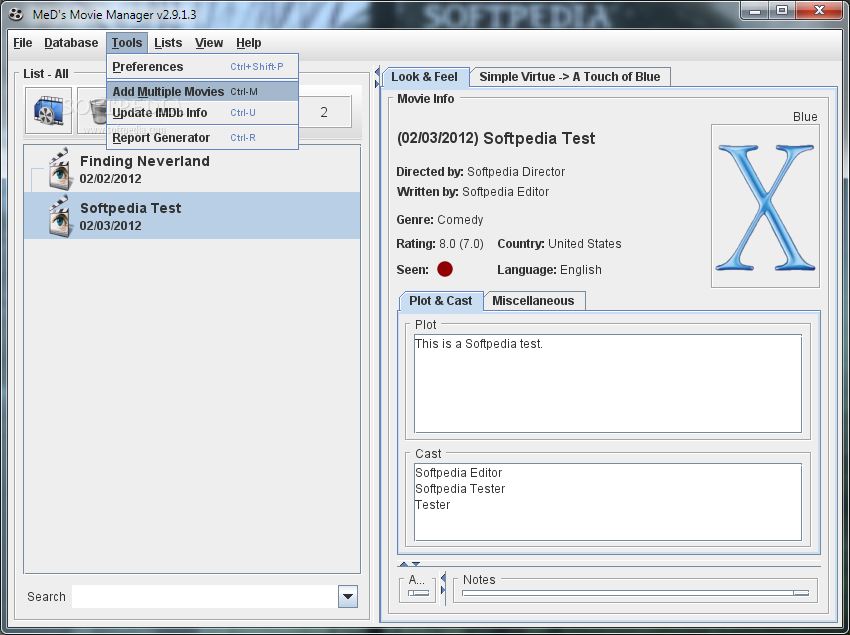Choose Update IMDb Info menu entry

pyautogui.click(x=202, y=113)
